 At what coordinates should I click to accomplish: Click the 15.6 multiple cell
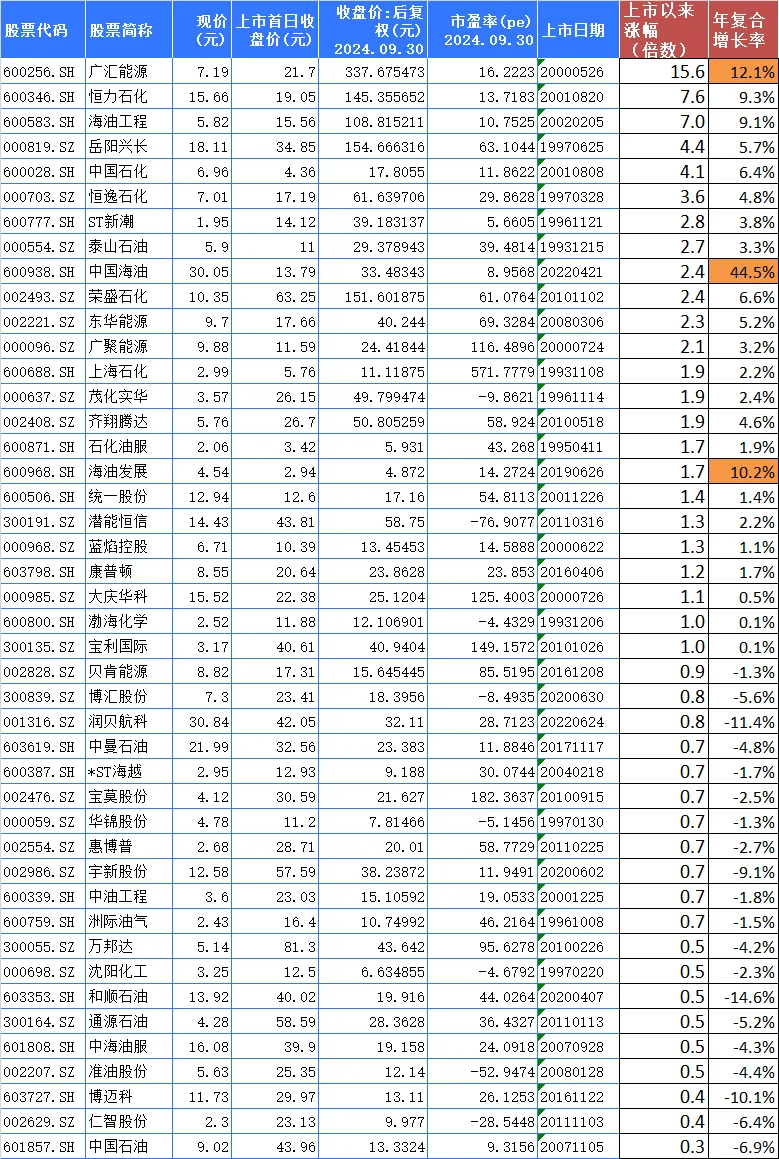(664, 72)
